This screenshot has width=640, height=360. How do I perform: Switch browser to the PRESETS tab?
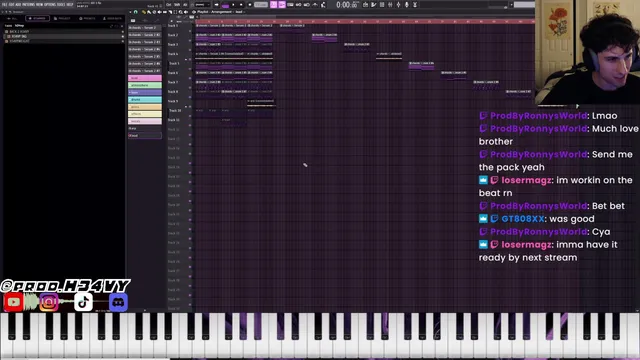[87, 18]
